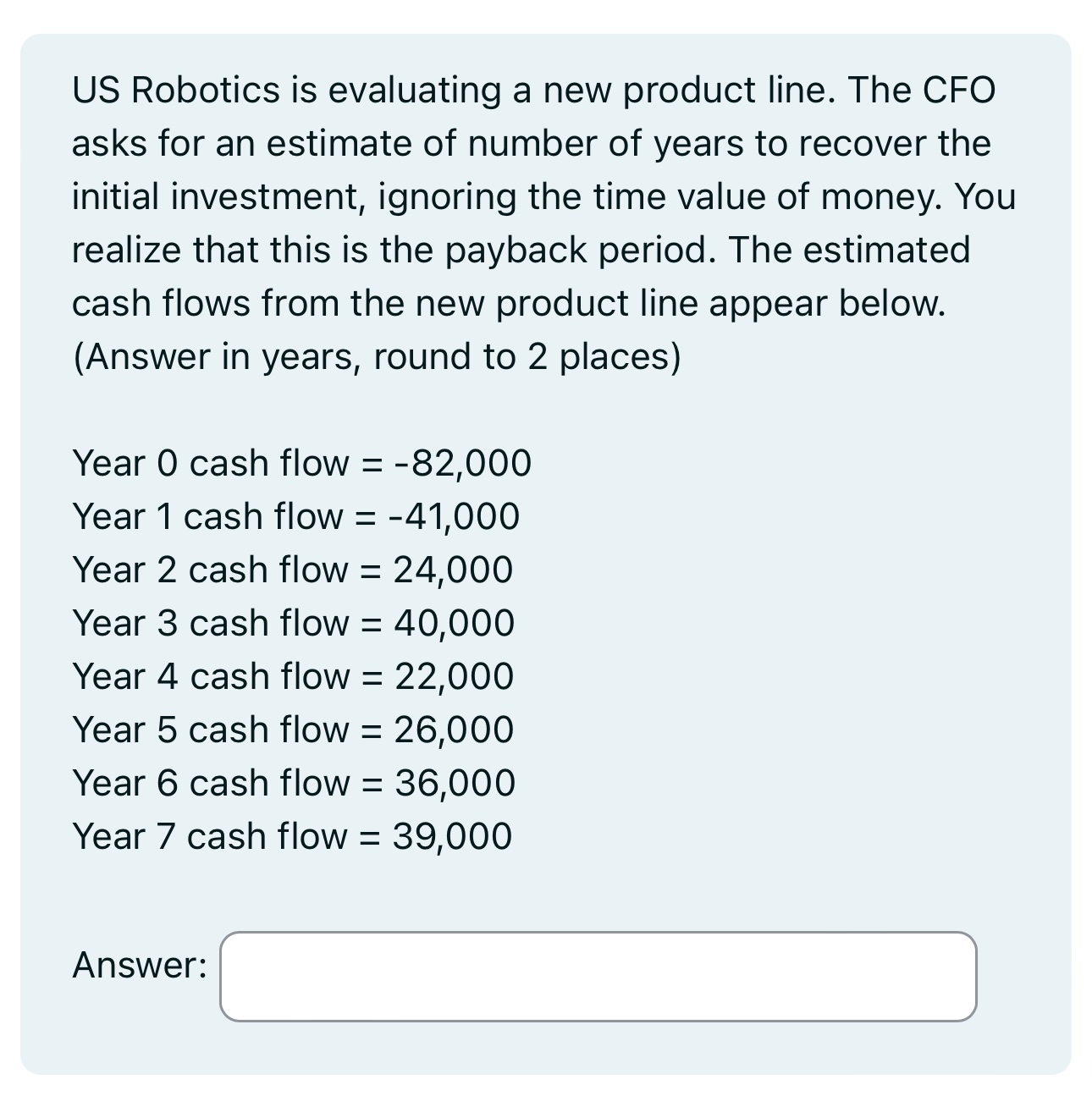Click the instruction about rounding to 2 places
Viewport: 1092px width, 1096px height.
376,355
